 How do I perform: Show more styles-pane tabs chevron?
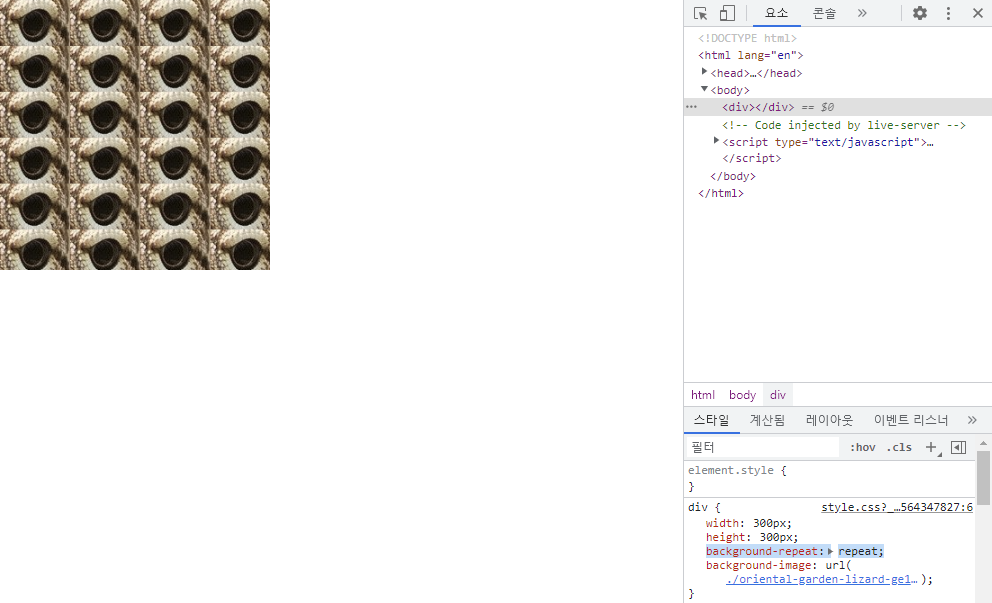[972, 420]
